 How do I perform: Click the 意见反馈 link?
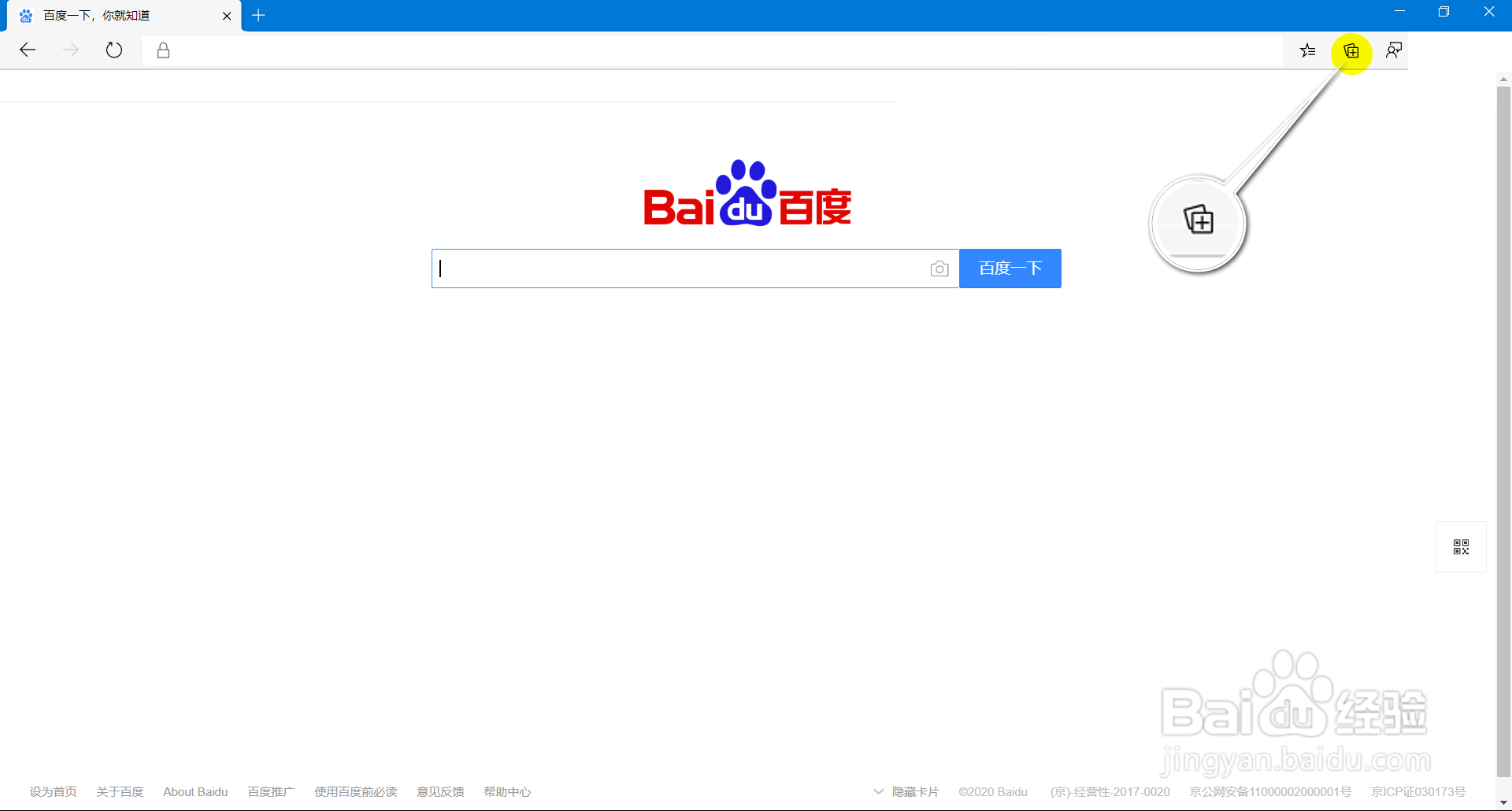point(440,792)
